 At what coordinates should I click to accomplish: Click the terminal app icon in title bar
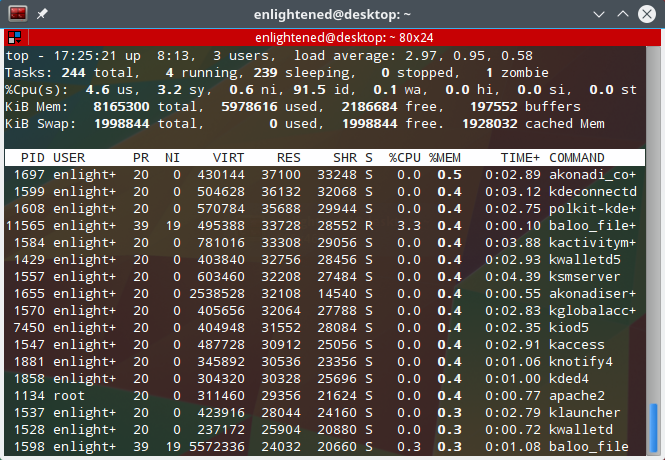pos(18,14)
